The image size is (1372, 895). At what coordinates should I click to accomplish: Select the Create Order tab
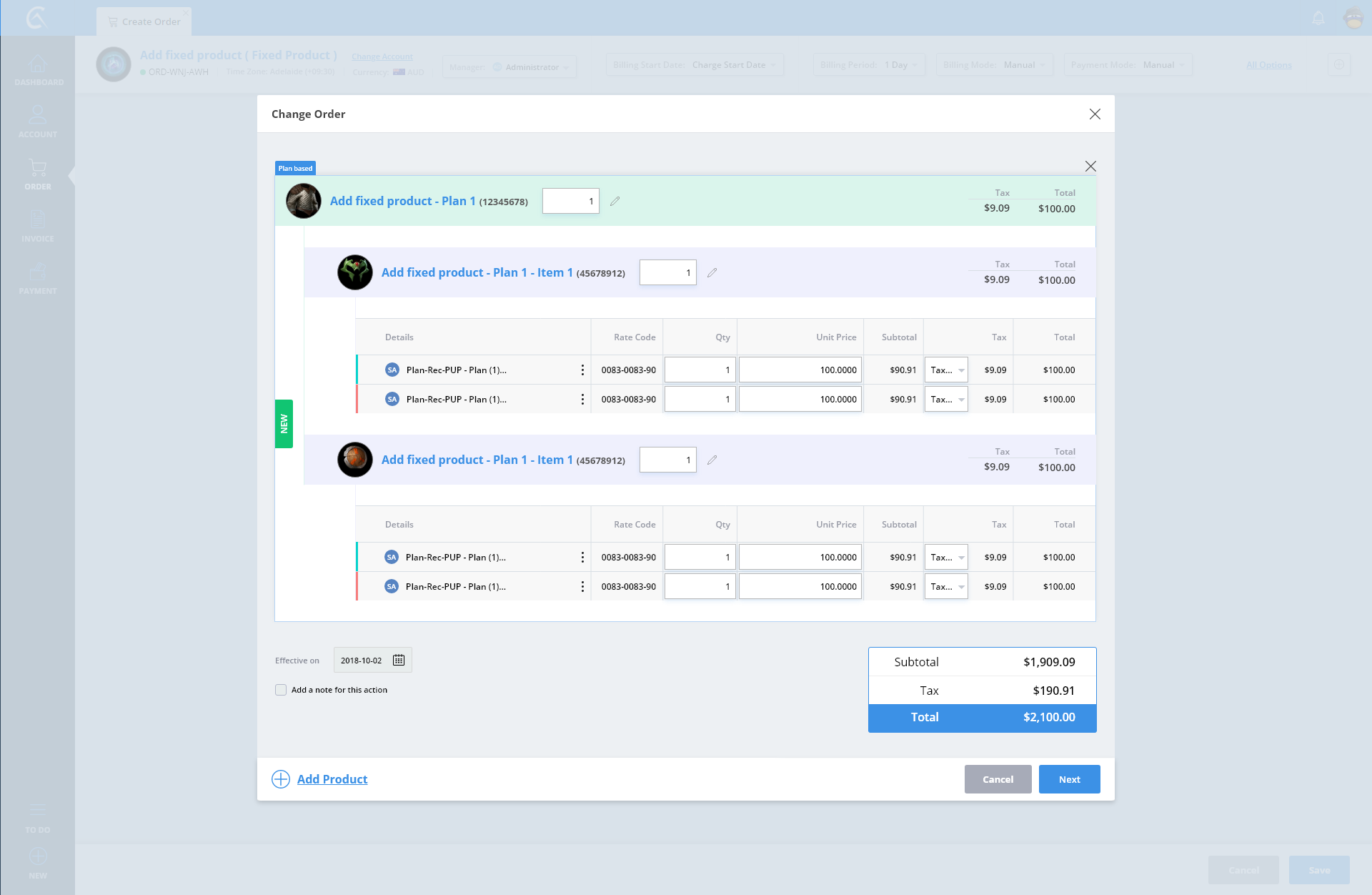pyautogui.click(x=145, y=21)
